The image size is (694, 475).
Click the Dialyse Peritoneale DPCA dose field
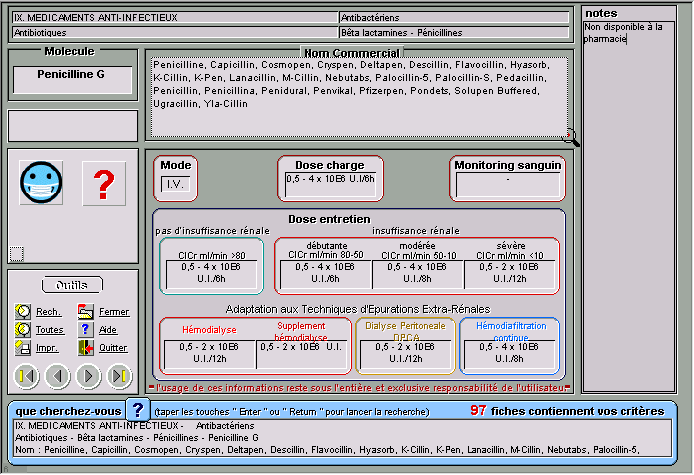coord(406,355)
